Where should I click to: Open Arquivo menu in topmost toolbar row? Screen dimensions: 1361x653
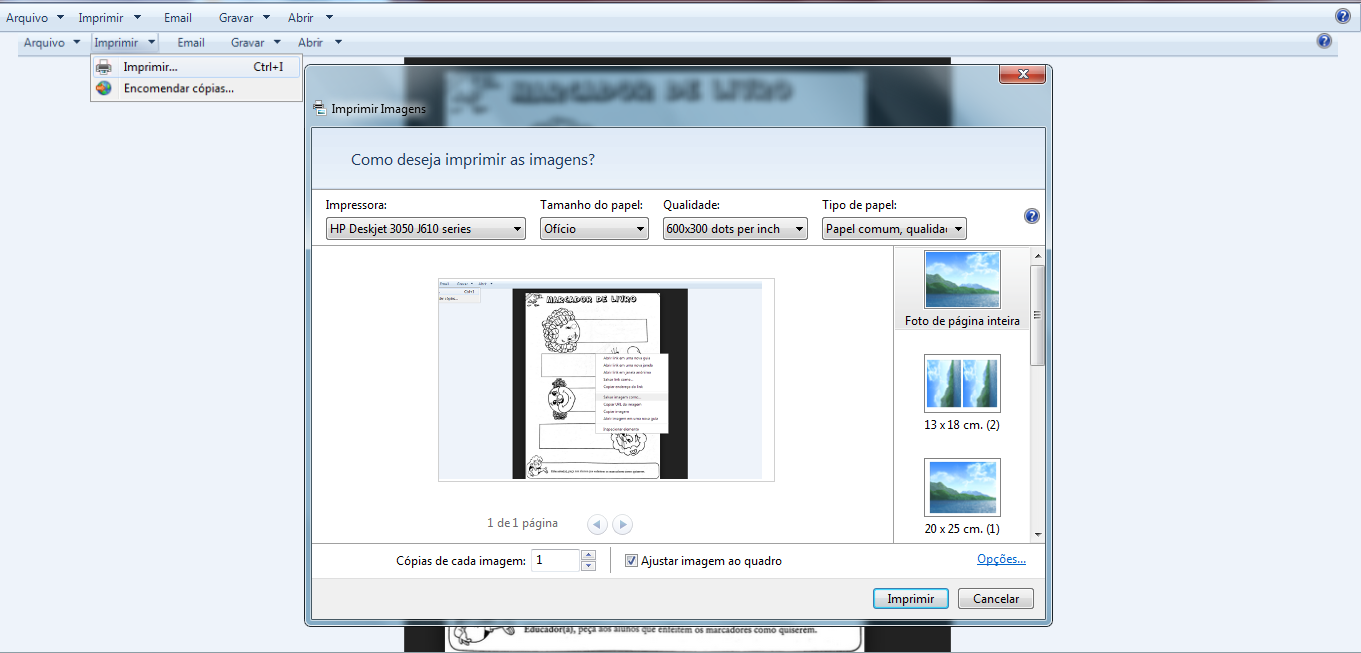click(35, 17)
